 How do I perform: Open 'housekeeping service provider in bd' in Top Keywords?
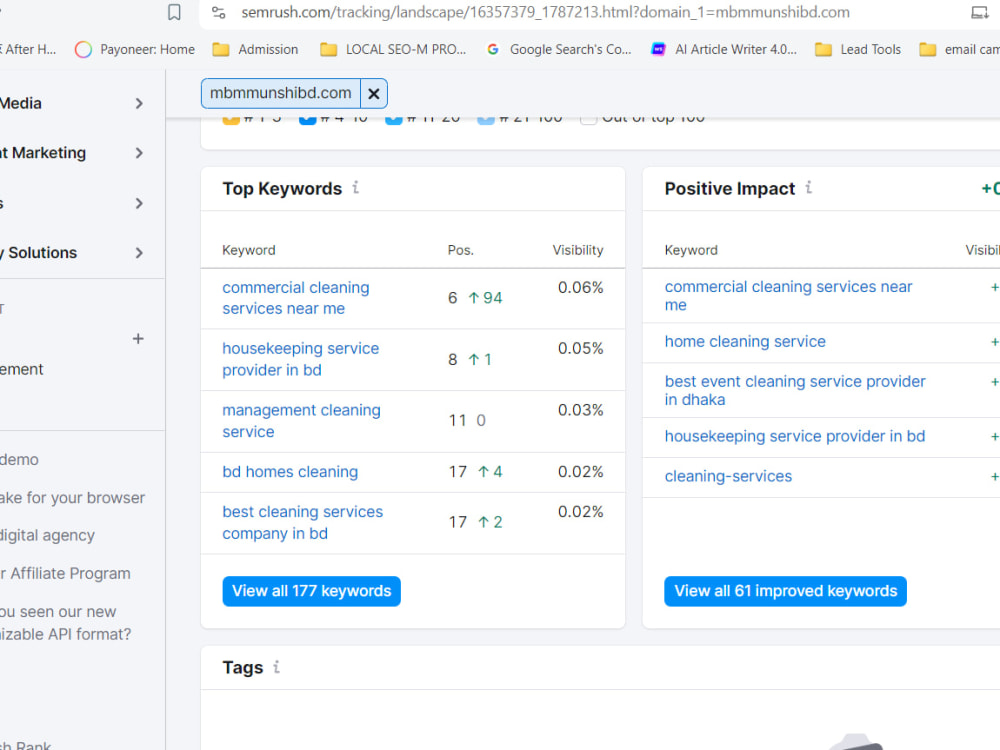tap(300, 359)
